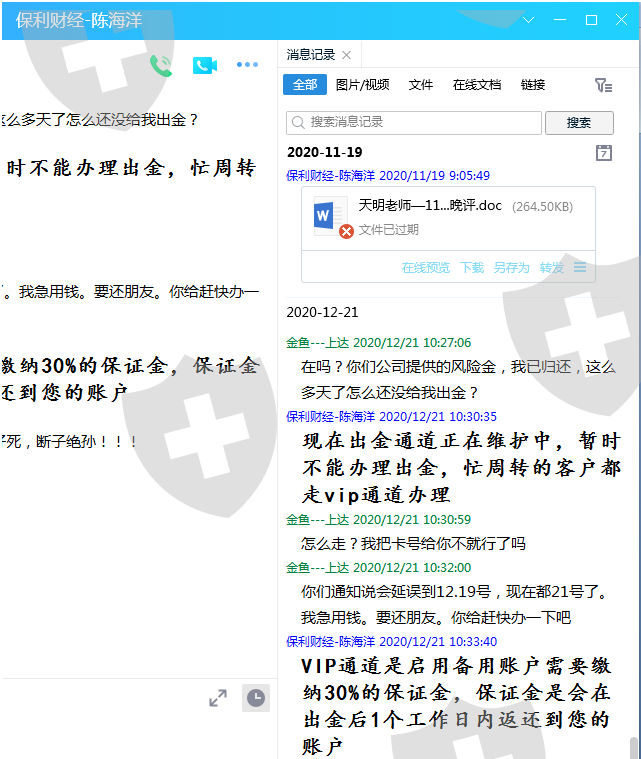Click the message history clock icon
Image resolution: width=641 pixels, height=759 pixels.
tap(256, 698)
